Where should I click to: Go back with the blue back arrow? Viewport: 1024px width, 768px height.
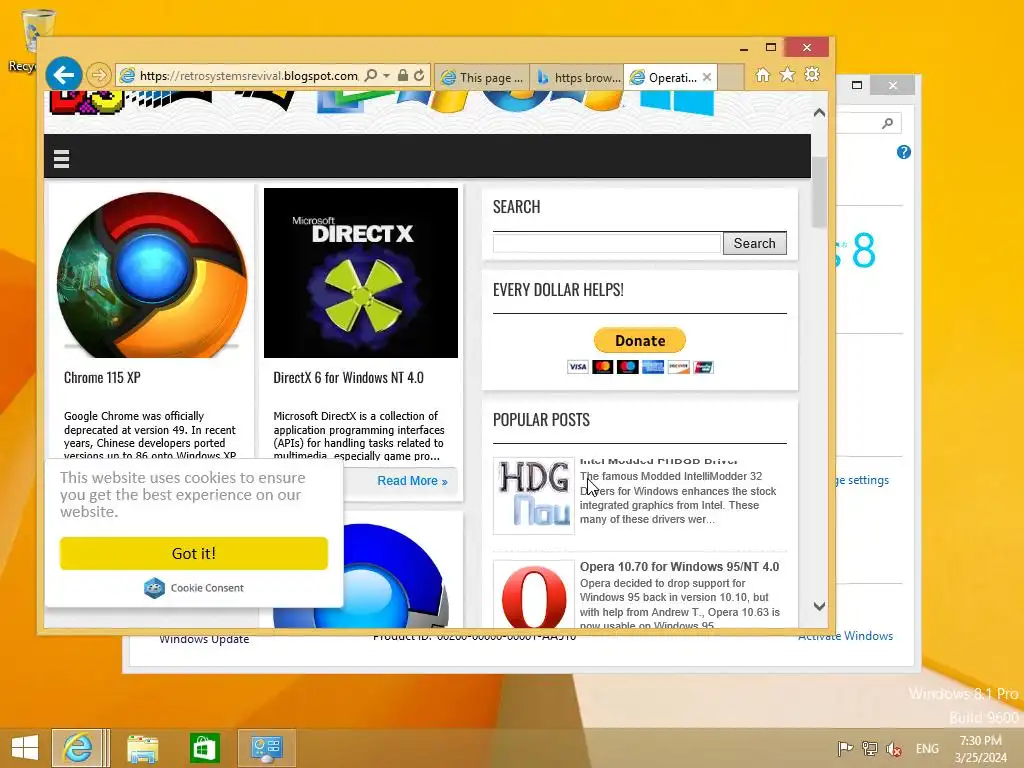pos(63,75)
